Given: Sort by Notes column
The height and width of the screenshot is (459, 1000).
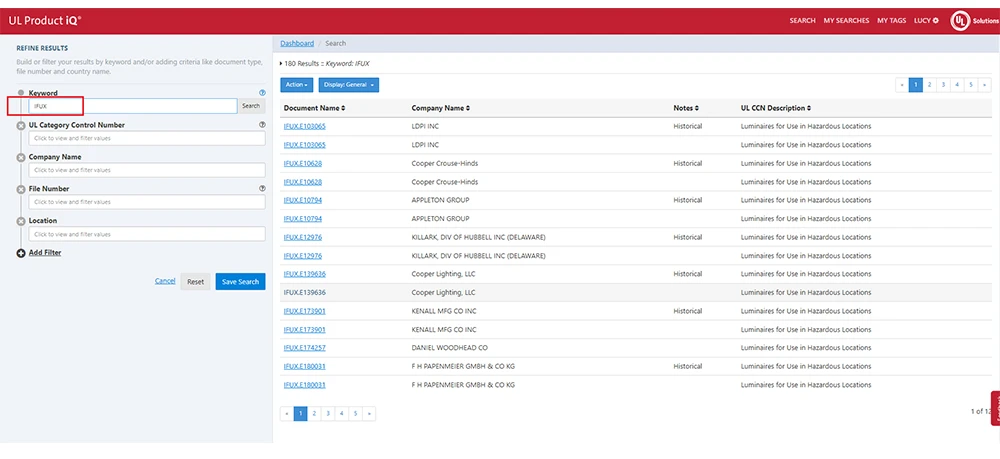Looking at the screenshot, I should click(686, 108).
